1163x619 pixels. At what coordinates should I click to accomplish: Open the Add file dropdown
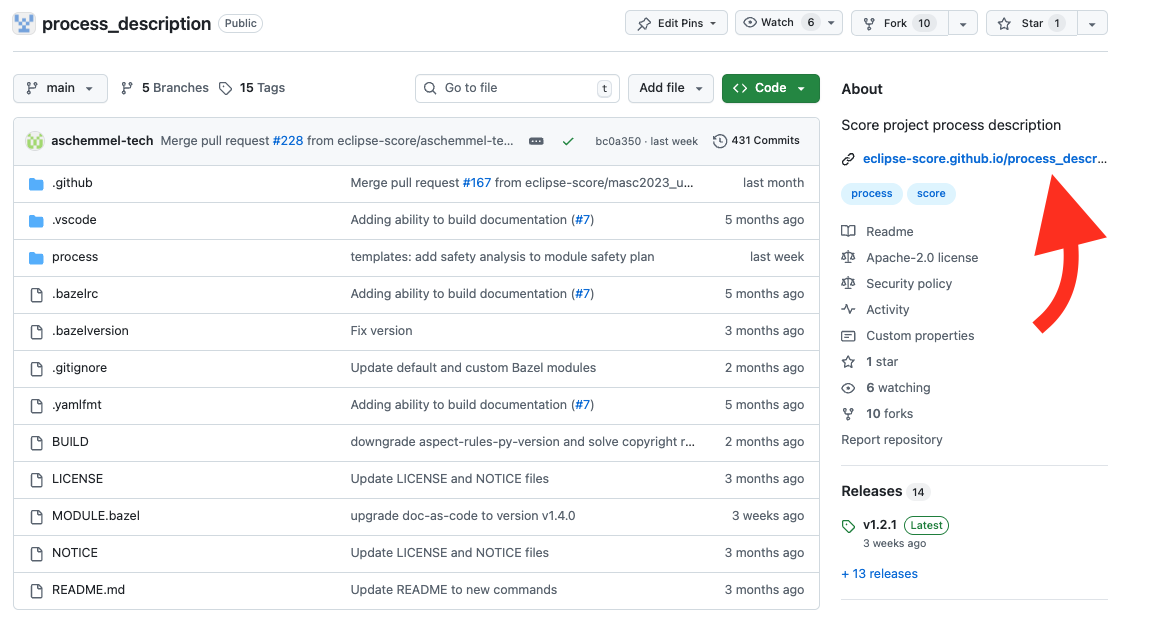670,88
